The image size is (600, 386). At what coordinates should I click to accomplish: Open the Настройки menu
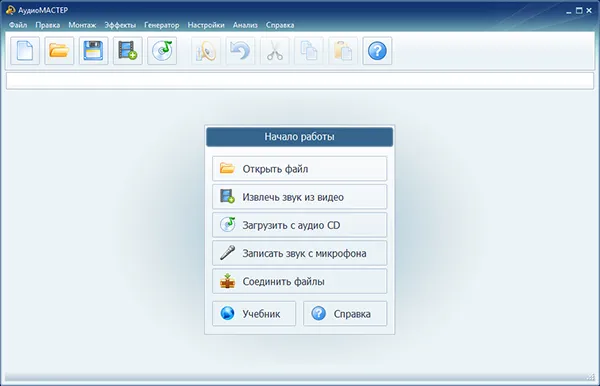206,25
